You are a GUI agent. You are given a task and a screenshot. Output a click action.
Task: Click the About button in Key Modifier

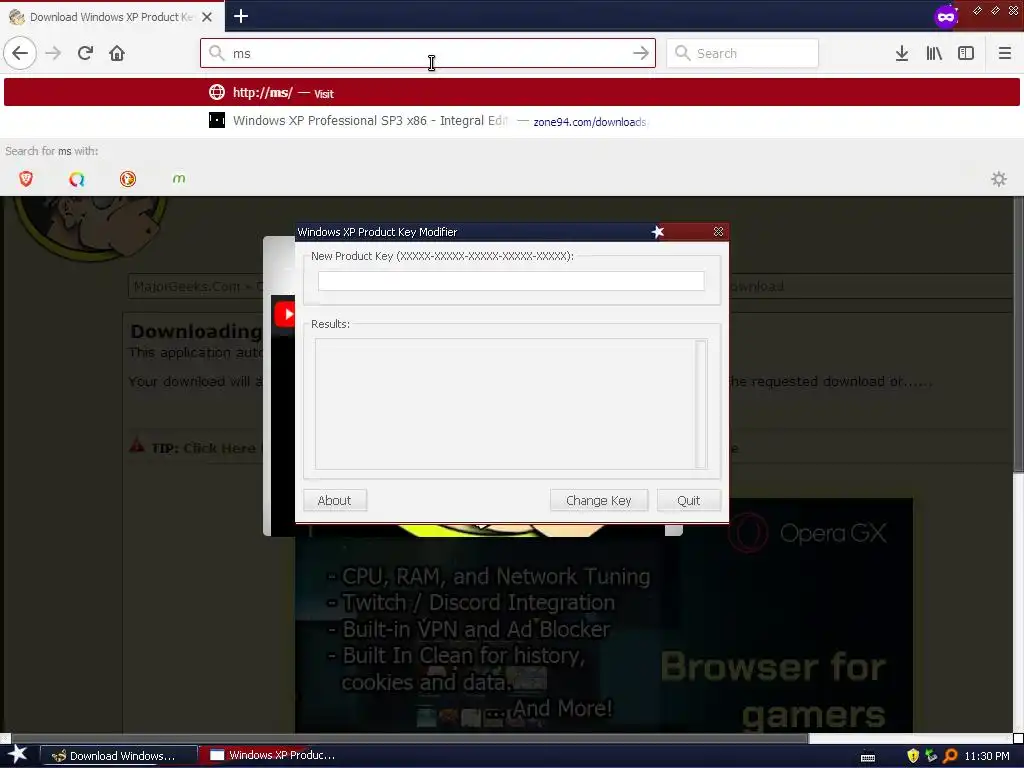coord(334,500)
